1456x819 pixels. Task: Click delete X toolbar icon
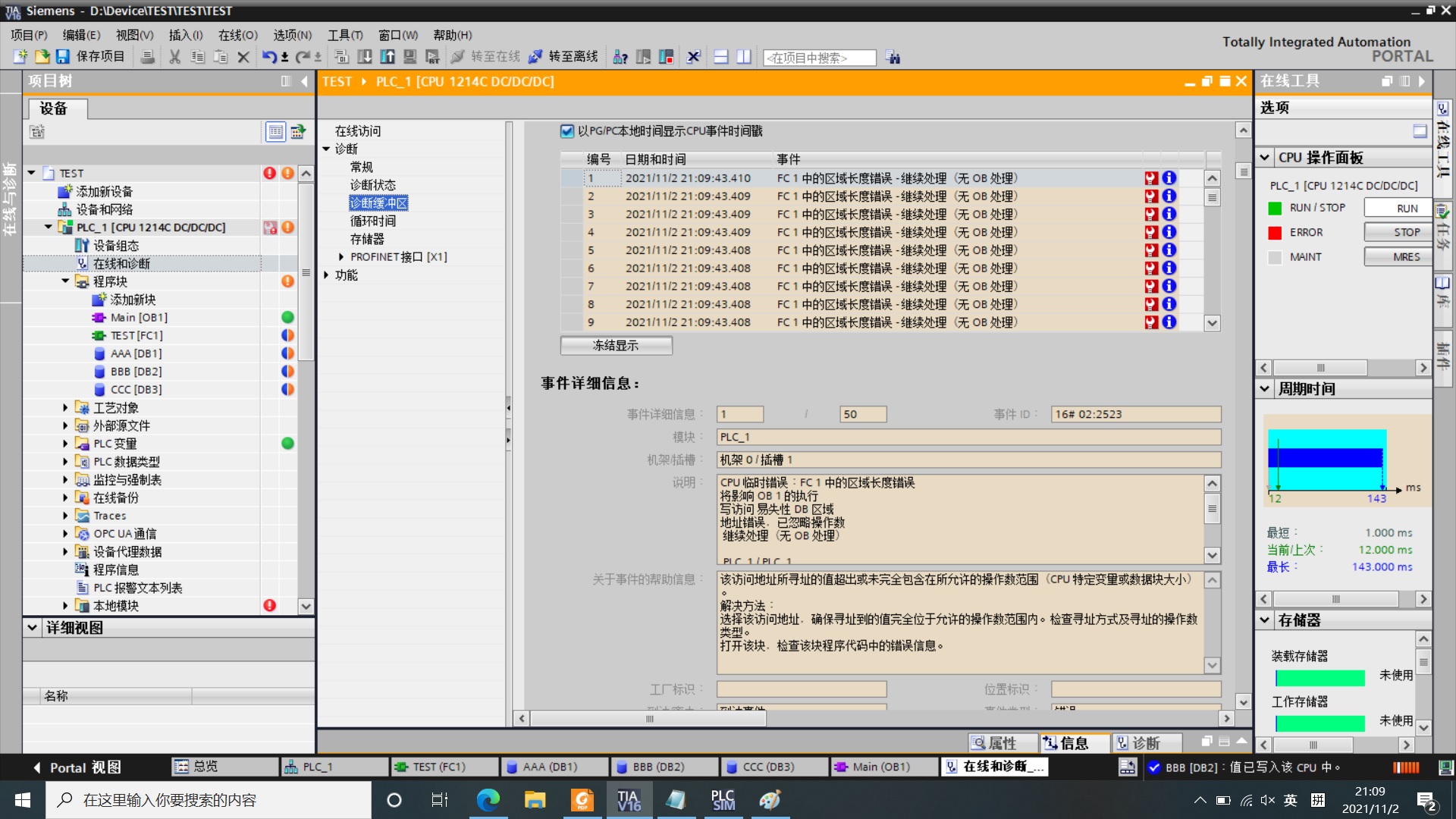(x=243, y=57)
